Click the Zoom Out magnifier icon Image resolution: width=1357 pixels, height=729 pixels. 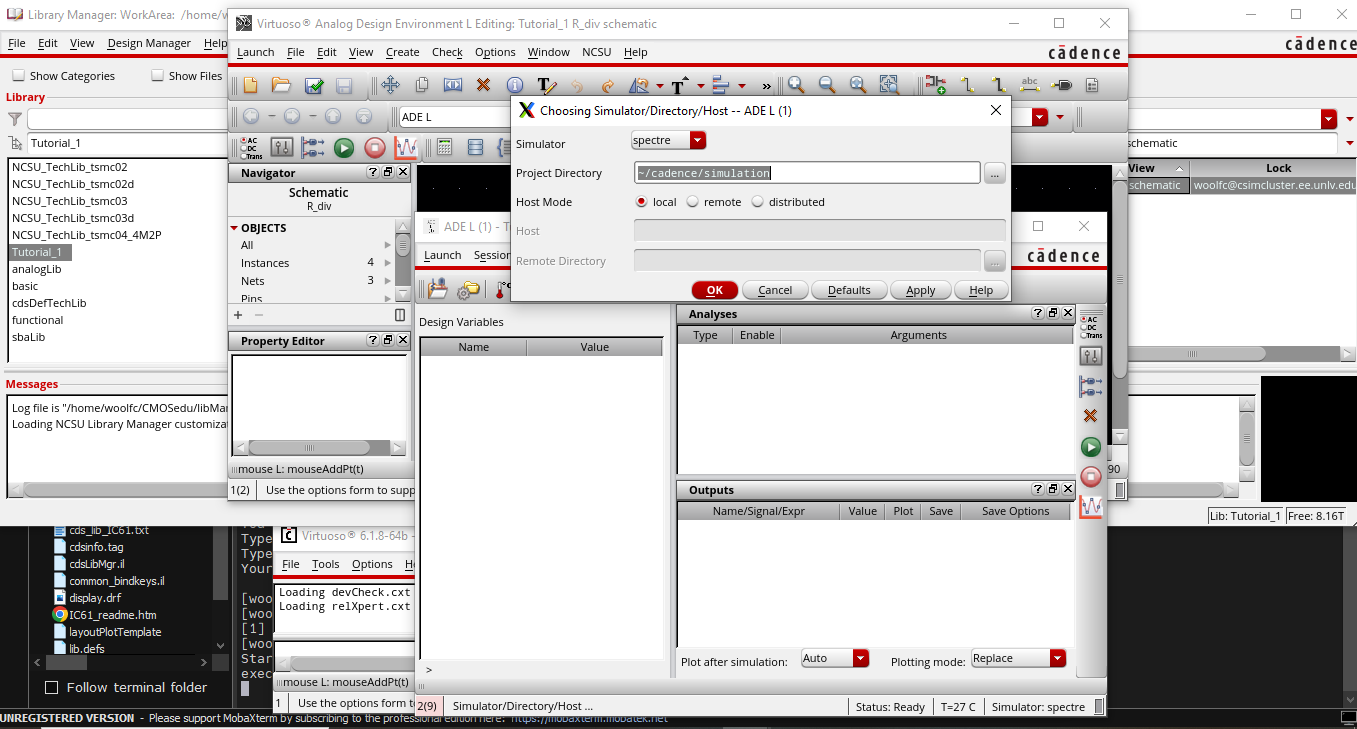tap(827, 86)
